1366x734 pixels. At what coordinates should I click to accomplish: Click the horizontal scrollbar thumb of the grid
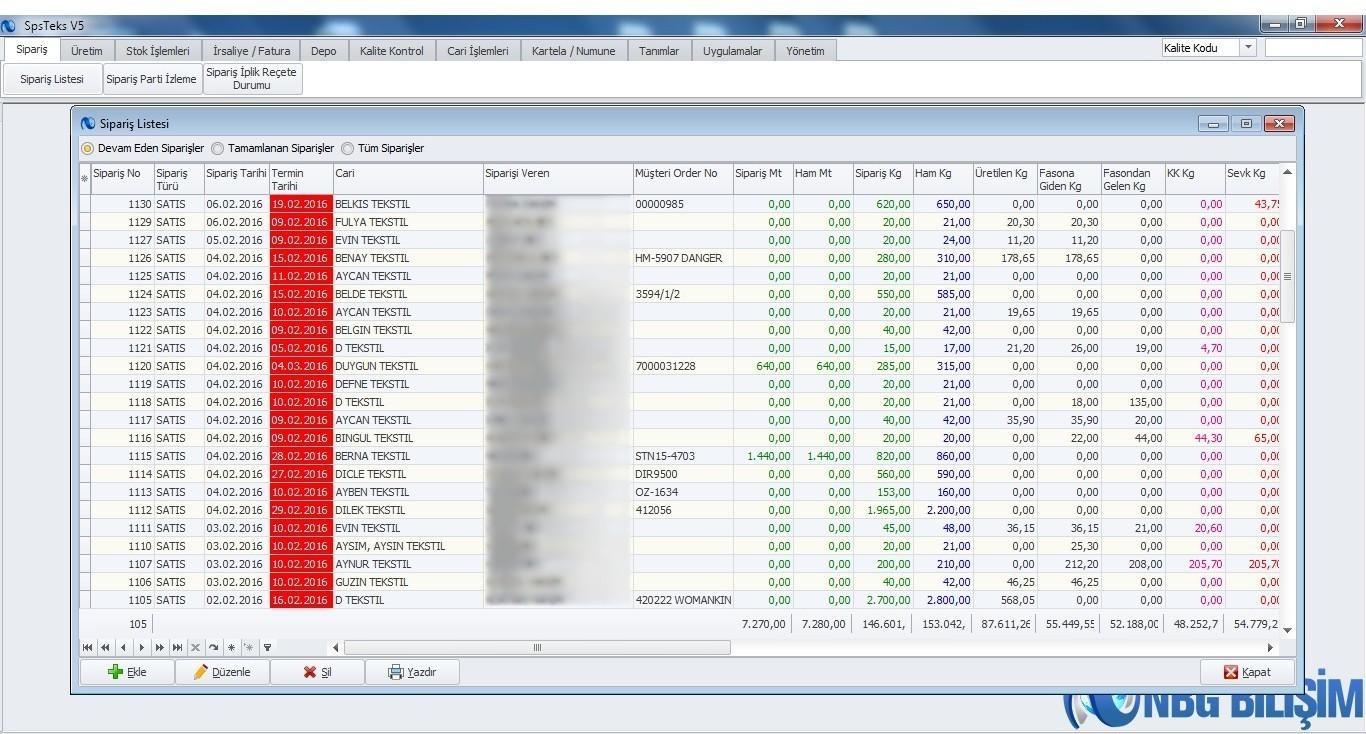point(537,647)
